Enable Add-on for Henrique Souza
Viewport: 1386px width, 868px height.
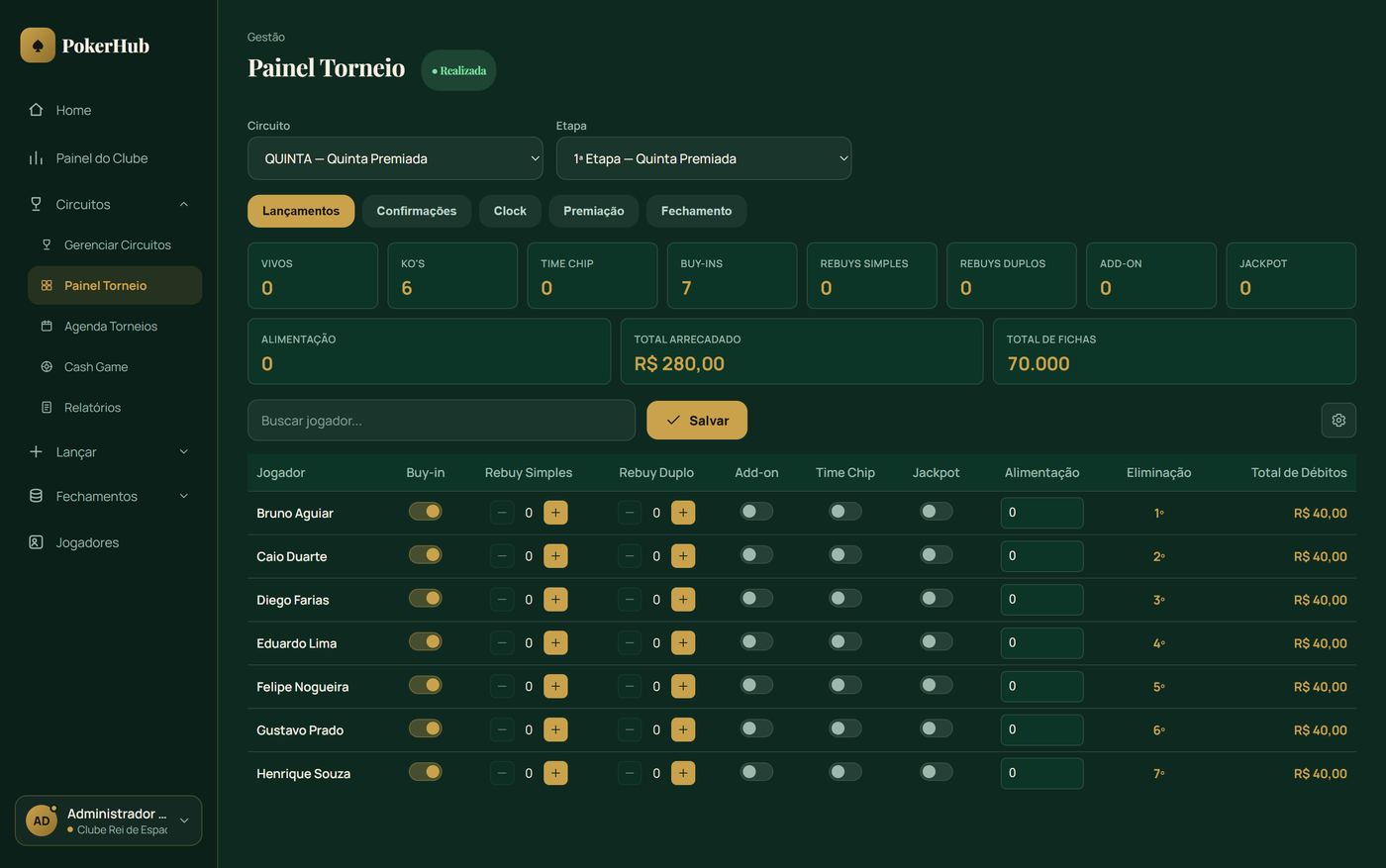pyautogui.click(x=756, y=773)
